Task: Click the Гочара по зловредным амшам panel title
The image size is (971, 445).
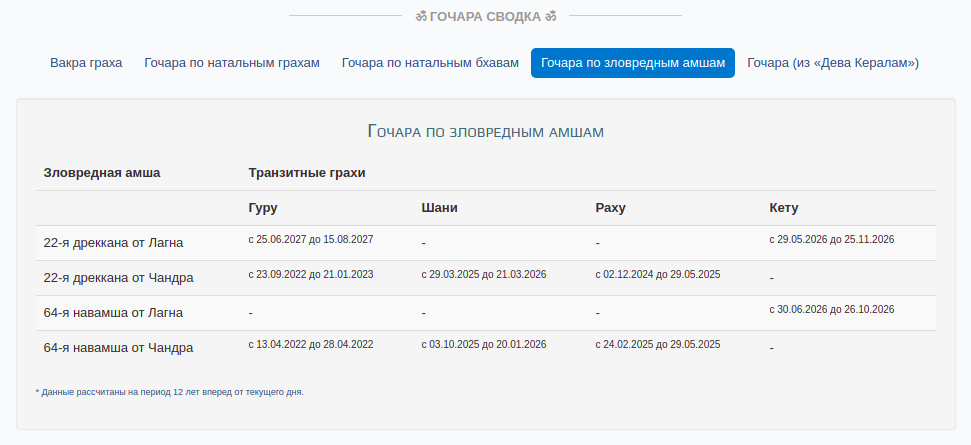Action: tap(486, 131)
